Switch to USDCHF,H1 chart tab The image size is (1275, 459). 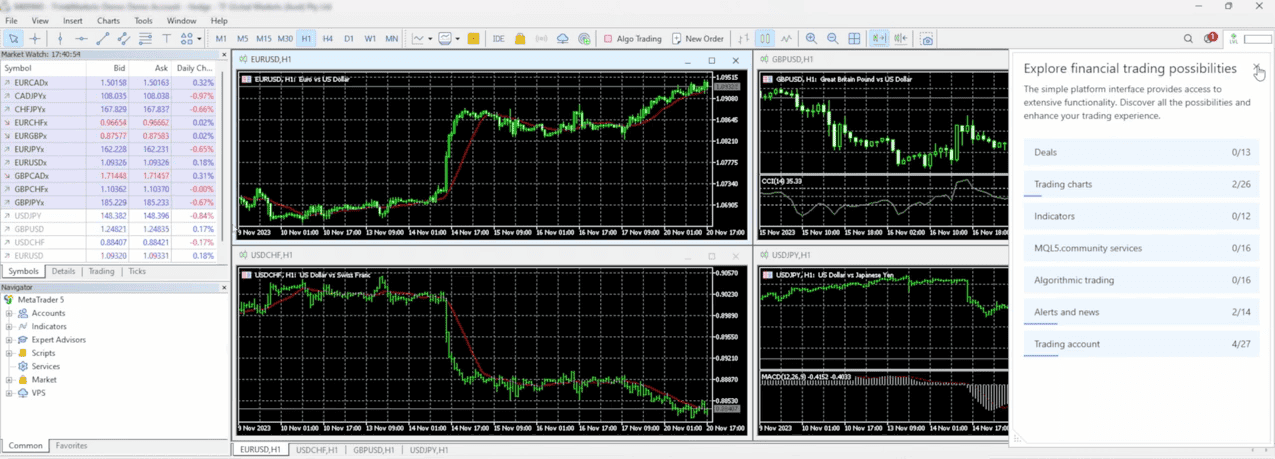point(316,450)
